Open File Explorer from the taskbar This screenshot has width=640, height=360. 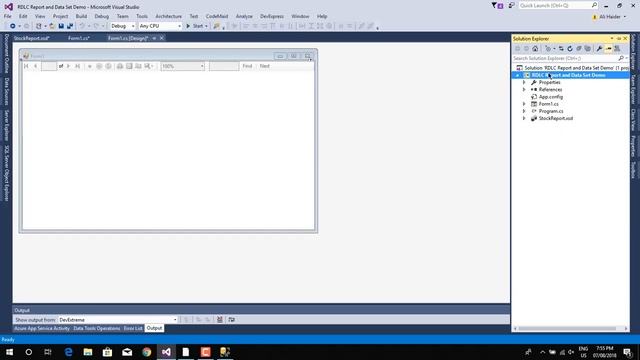click(88, 352)
